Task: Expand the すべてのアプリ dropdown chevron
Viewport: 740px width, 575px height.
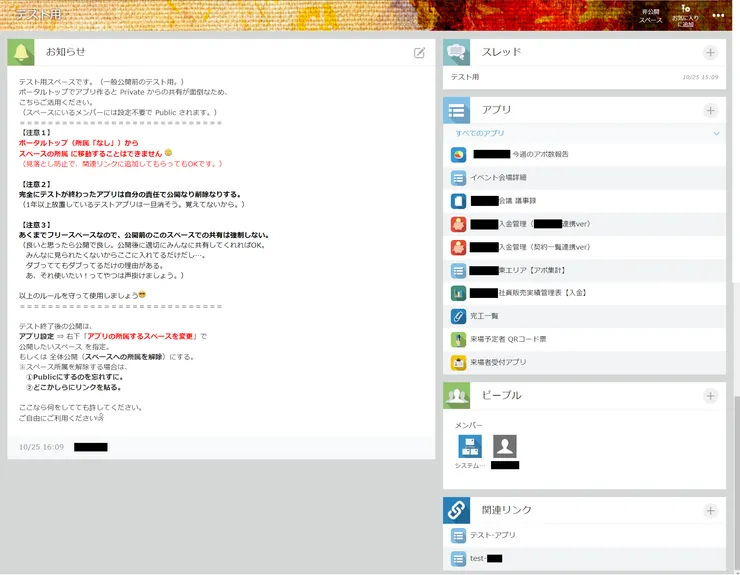Action: click(716, 133)
